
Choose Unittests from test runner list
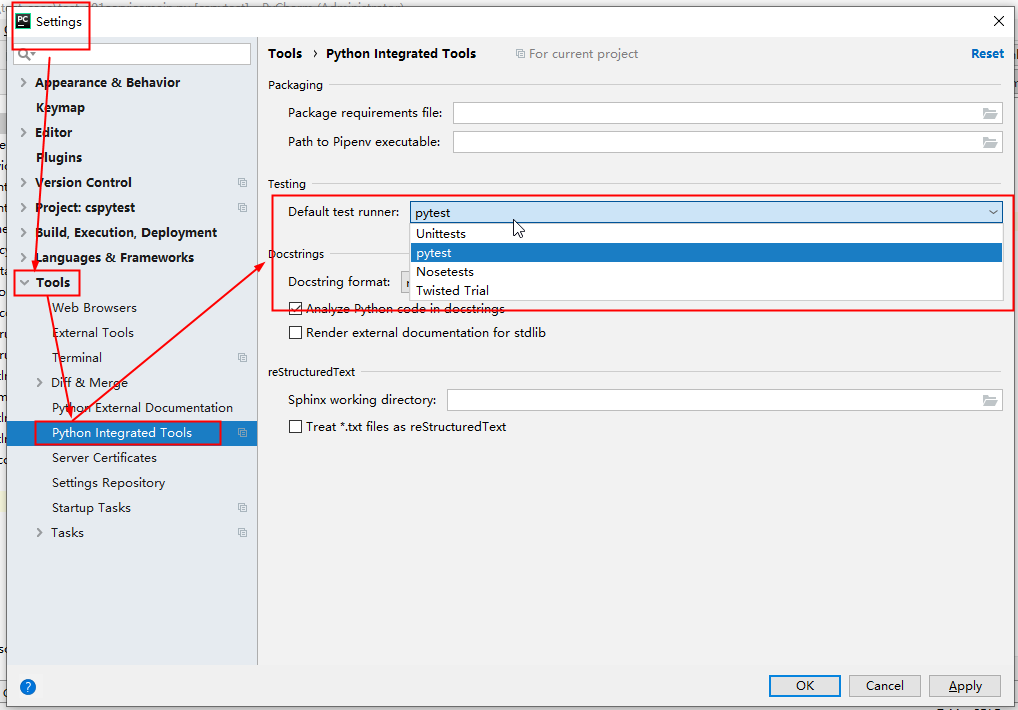(x=706, y=234)
